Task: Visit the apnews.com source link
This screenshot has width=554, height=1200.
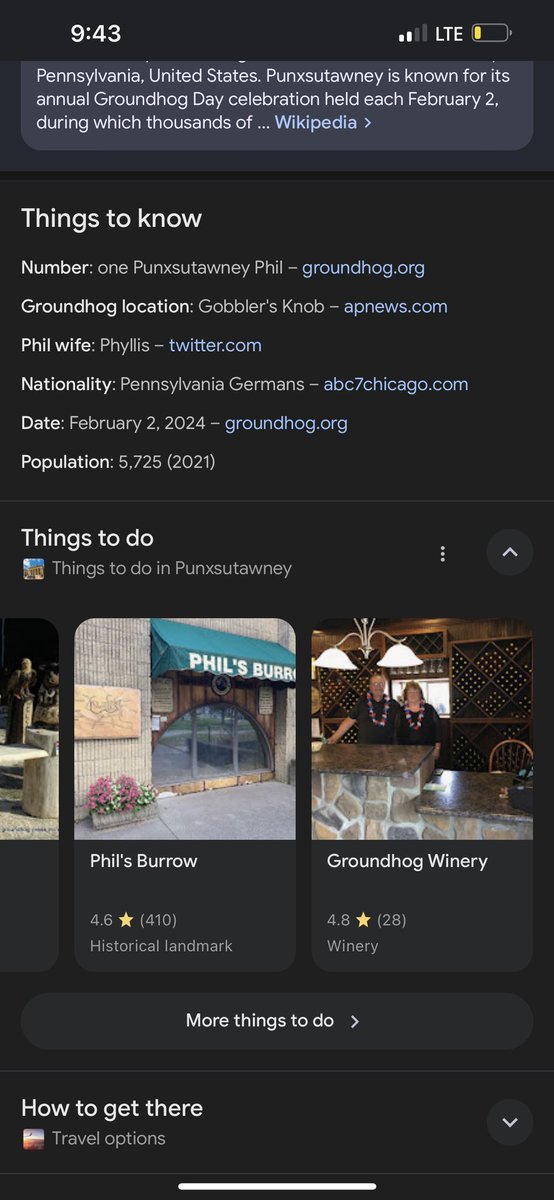Action: [395, 307]
